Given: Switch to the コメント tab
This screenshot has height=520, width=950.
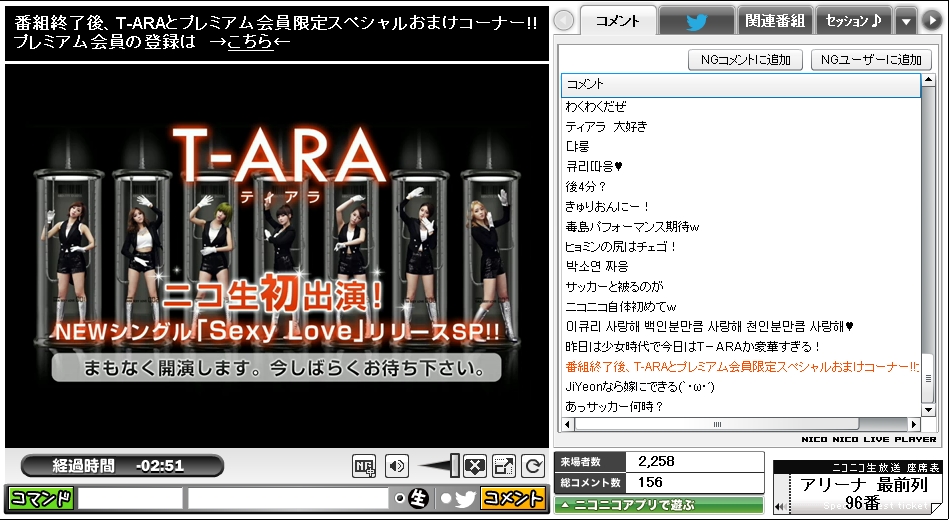Looking at the screenshot, I should tap(618, 21).
